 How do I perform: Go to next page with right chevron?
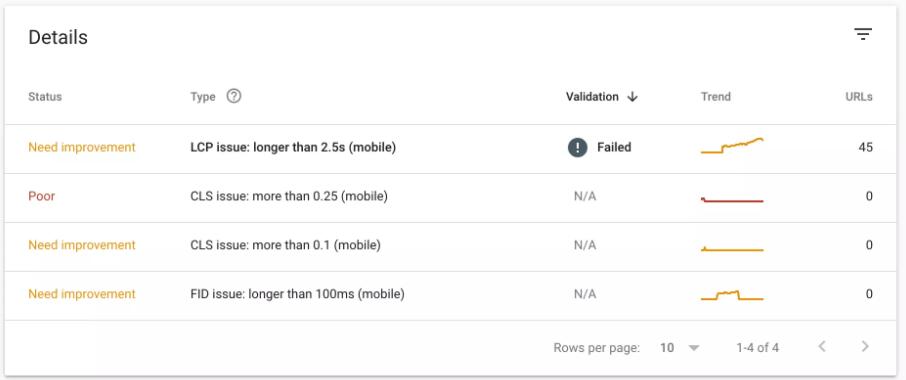point(864,347)
